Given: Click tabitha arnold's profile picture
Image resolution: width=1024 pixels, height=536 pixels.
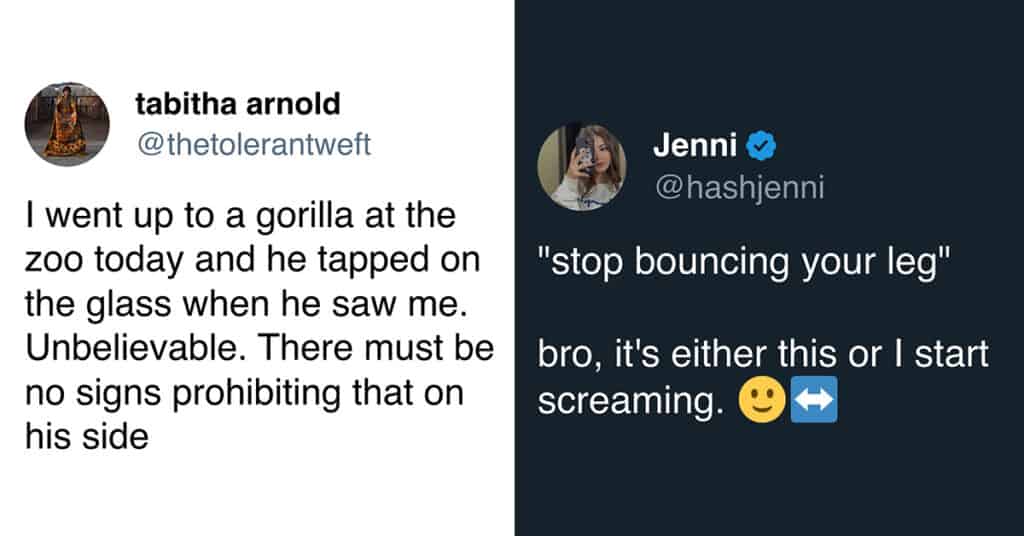Looking at the screenshot, I should (x=67, y=124).
